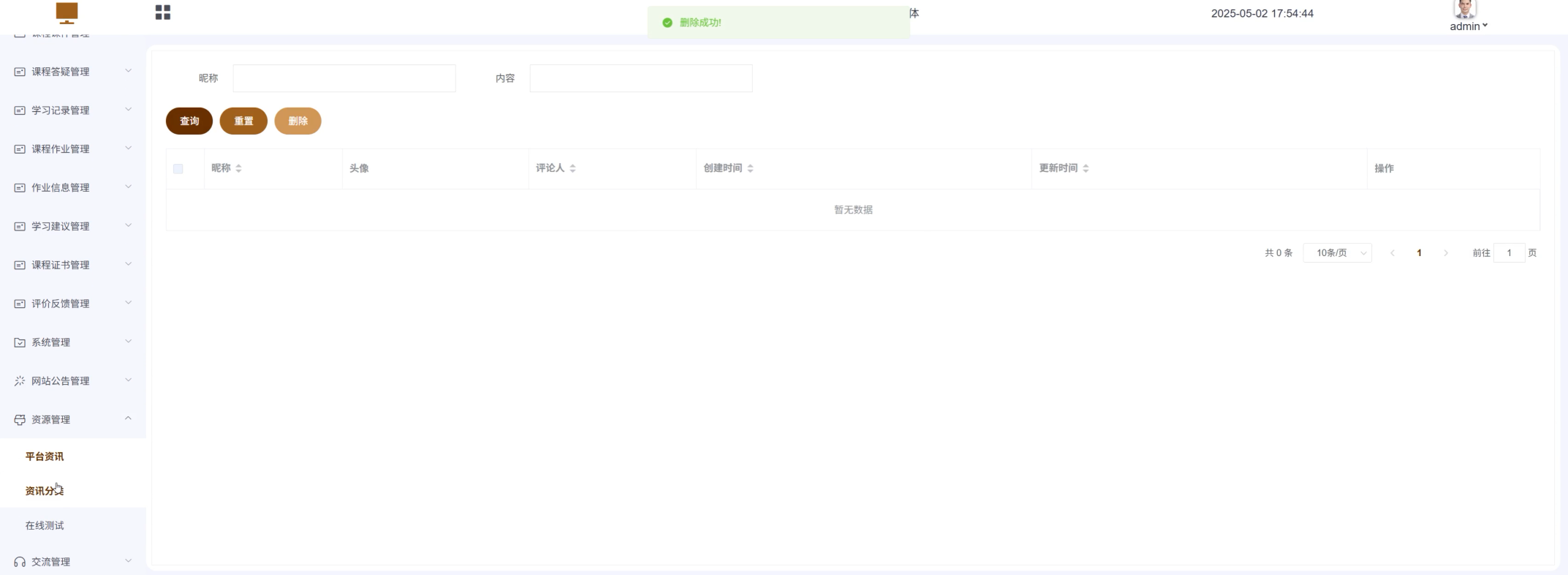
Task: Focus the 内容 input field
Action: coord(641,78)
